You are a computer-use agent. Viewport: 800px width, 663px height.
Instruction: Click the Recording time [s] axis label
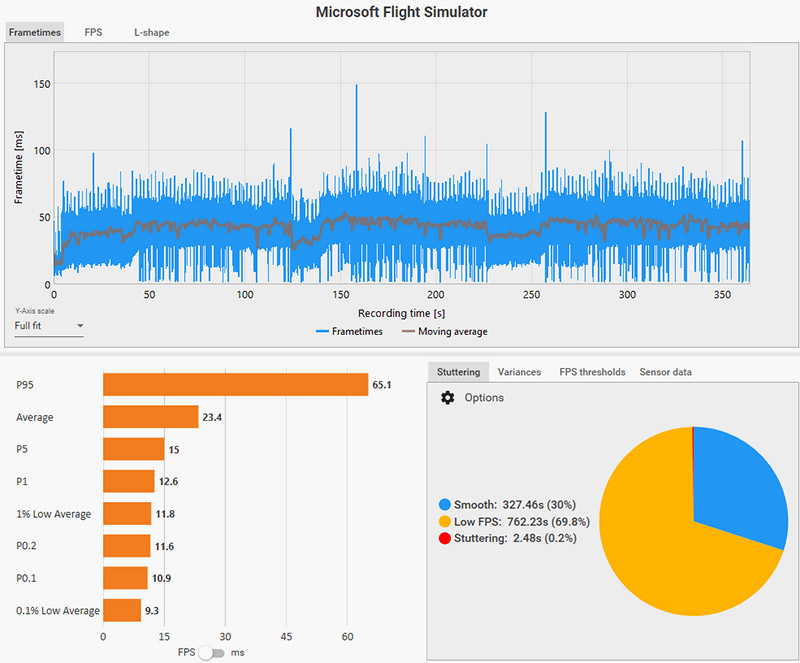pyautogui.click(x=402, y=313)
